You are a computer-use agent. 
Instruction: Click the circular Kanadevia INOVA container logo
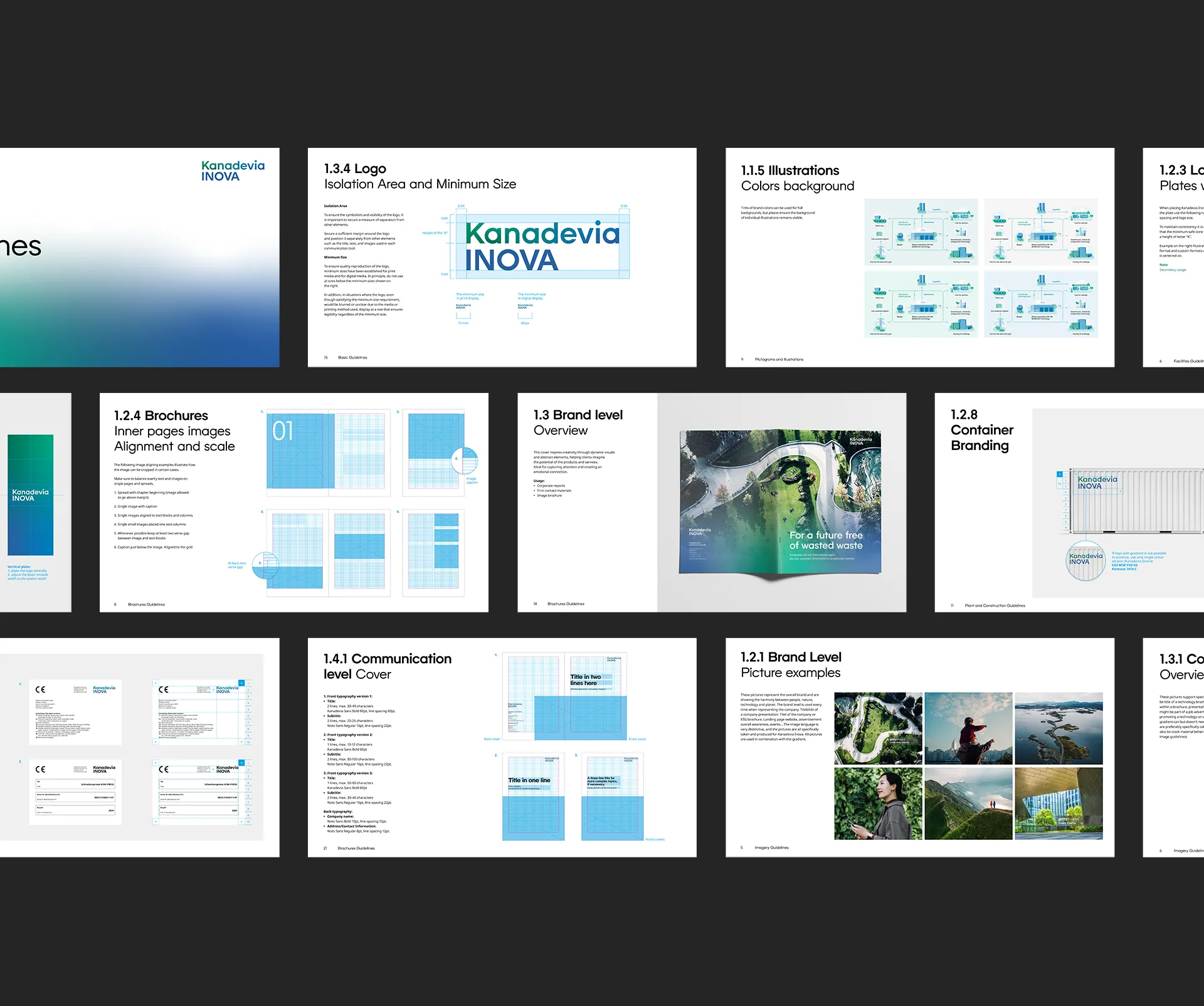click(1085, 559)
